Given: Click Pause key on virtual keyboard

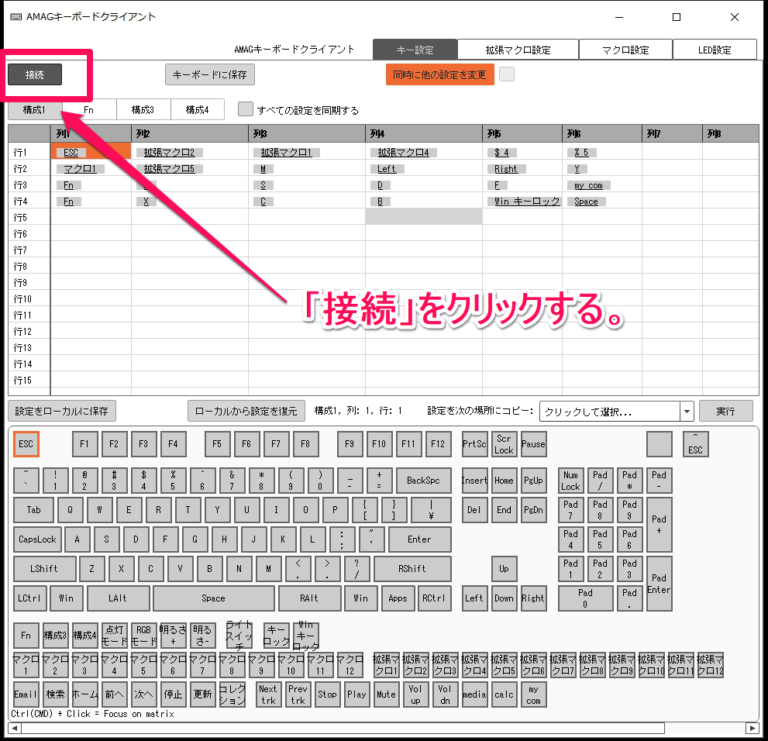Looking at the screenshot, I should [x=533, y=444].
